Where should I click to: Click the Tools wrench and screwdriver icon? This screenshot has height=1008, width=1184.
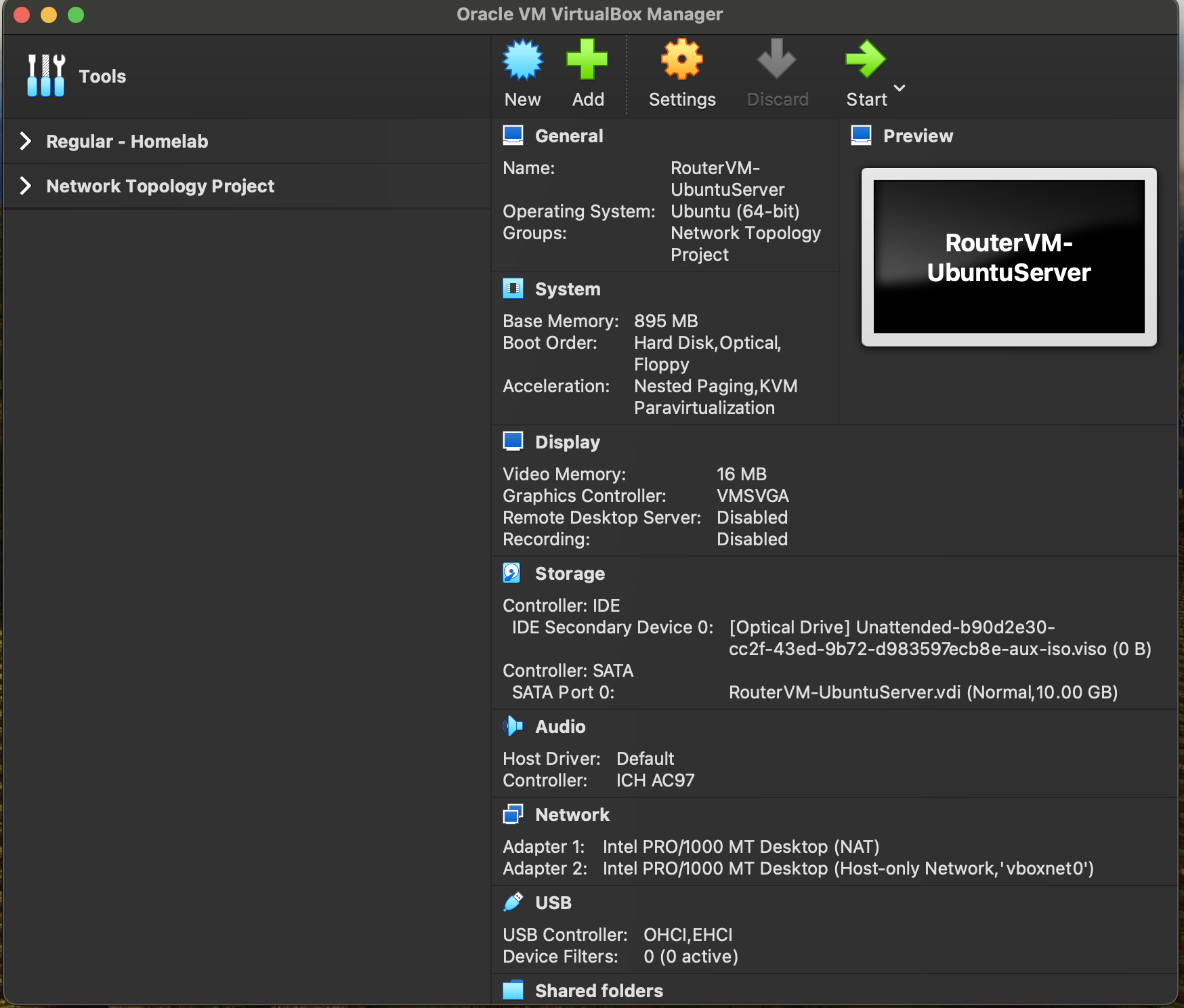[x=46, y=75]
